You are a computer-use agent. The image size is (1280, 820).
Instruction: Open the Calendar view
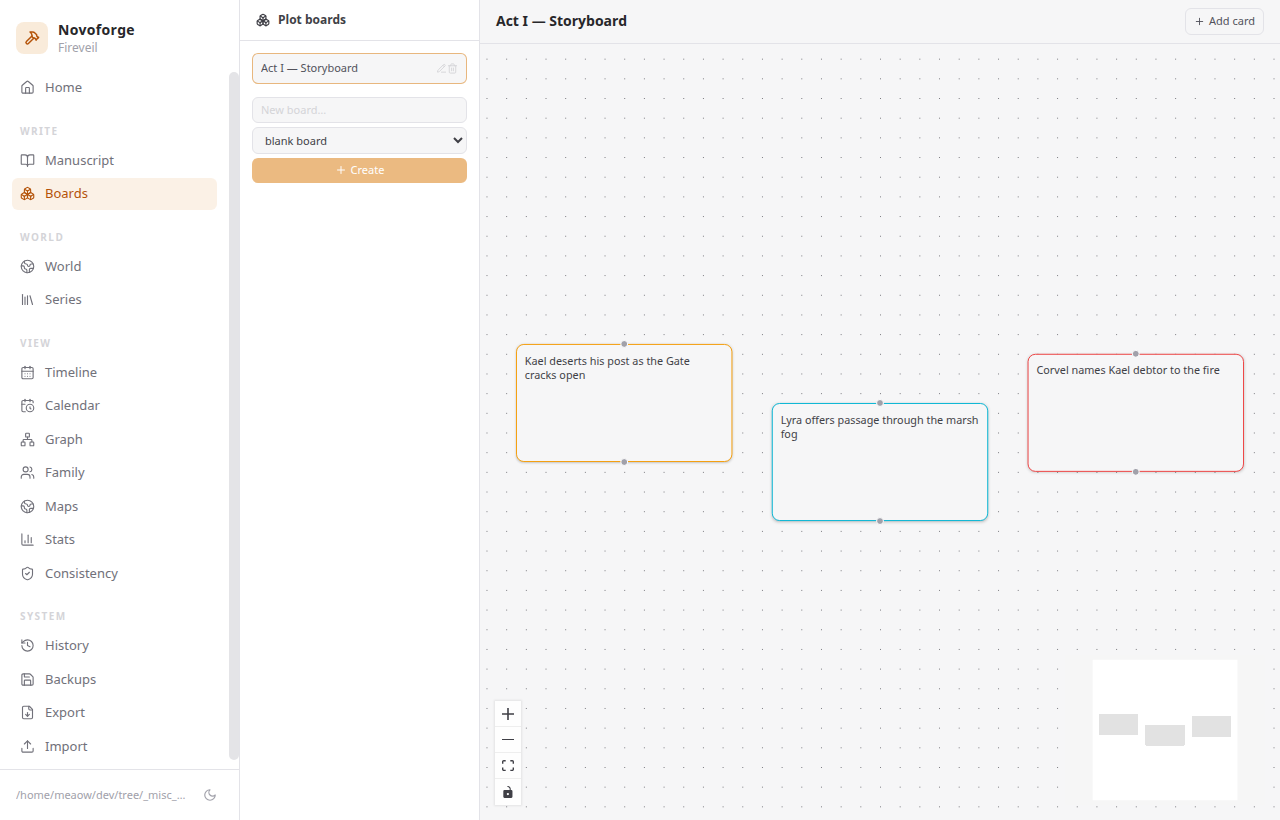[x=114, y=406]
